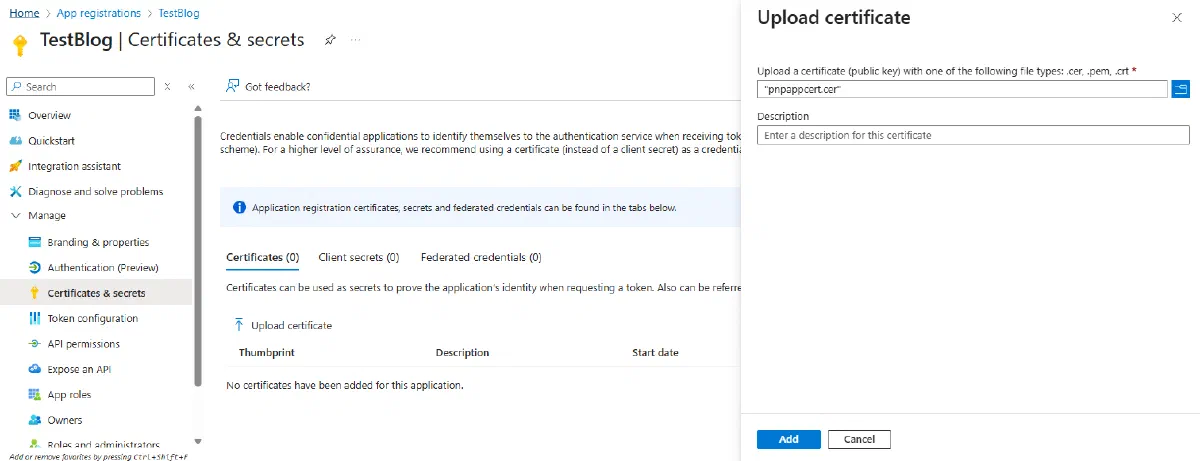Screen dimensions: 1200x461
Task: Click the info icon in the blue banner
Action: 239,208
